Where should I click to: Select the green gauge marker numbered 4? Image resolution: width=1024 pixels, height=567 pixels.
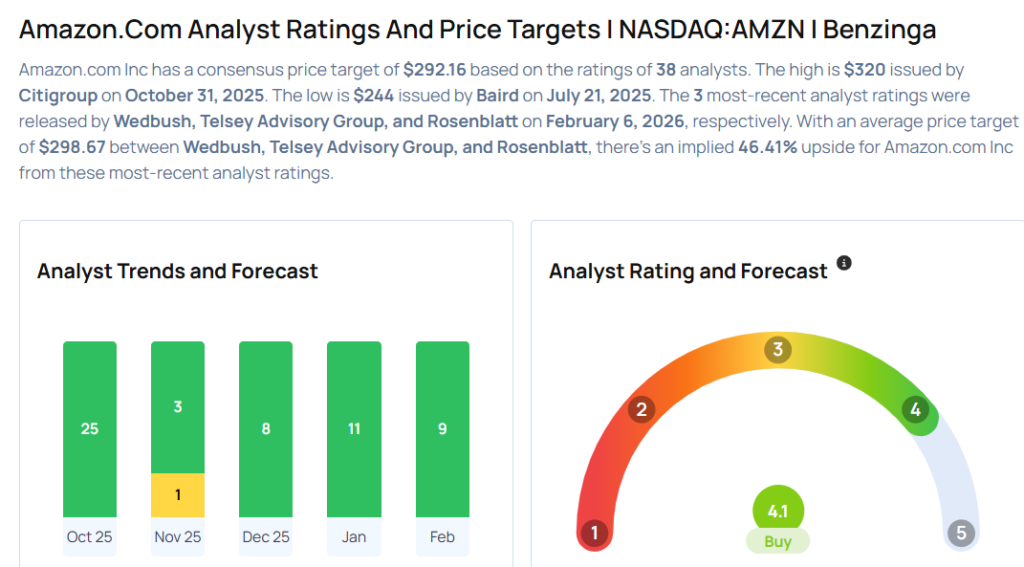click(x=914, y=409)
